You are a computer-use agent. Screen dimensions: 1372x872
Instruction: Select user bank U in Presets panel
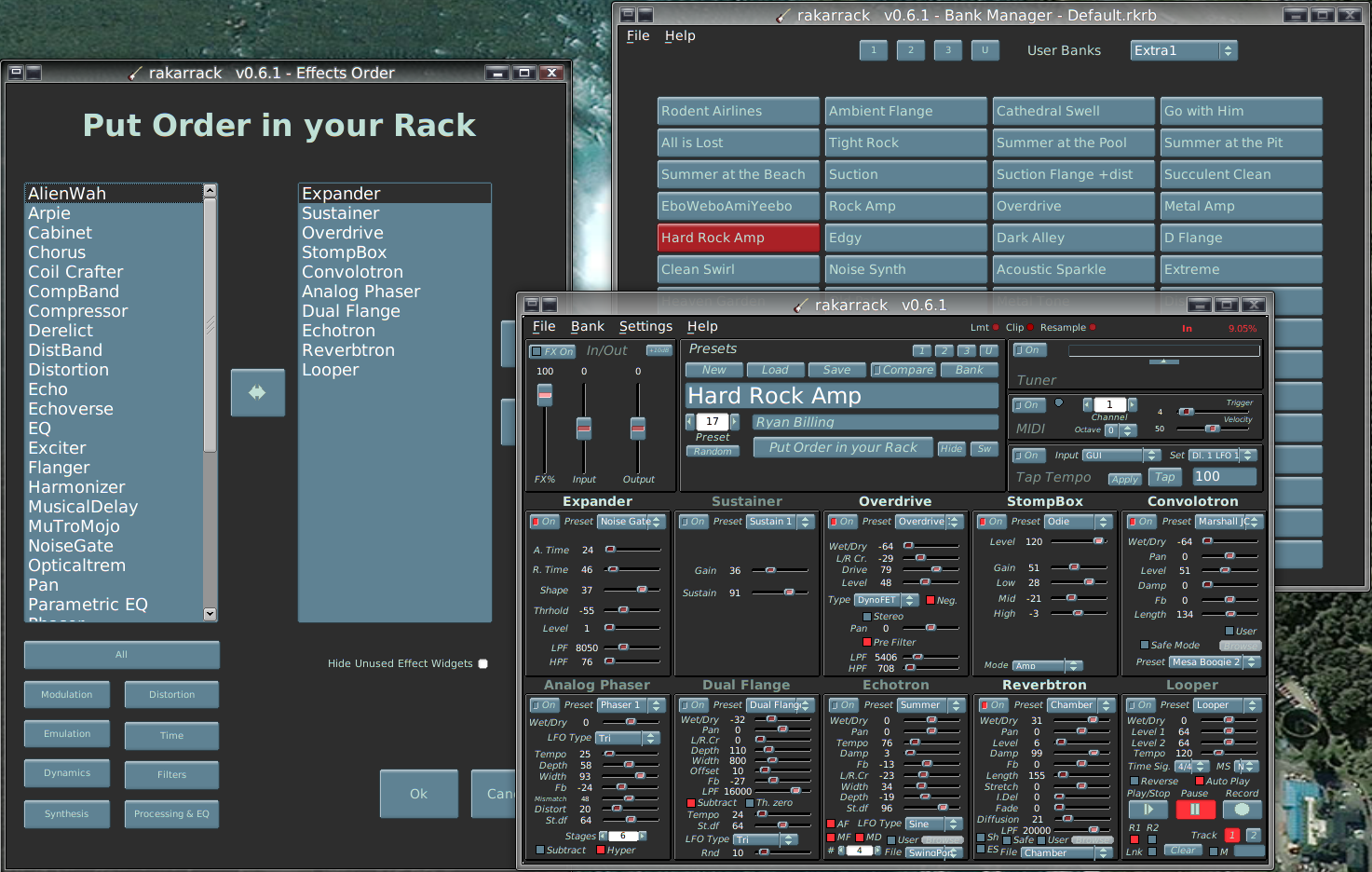(989, 350)
